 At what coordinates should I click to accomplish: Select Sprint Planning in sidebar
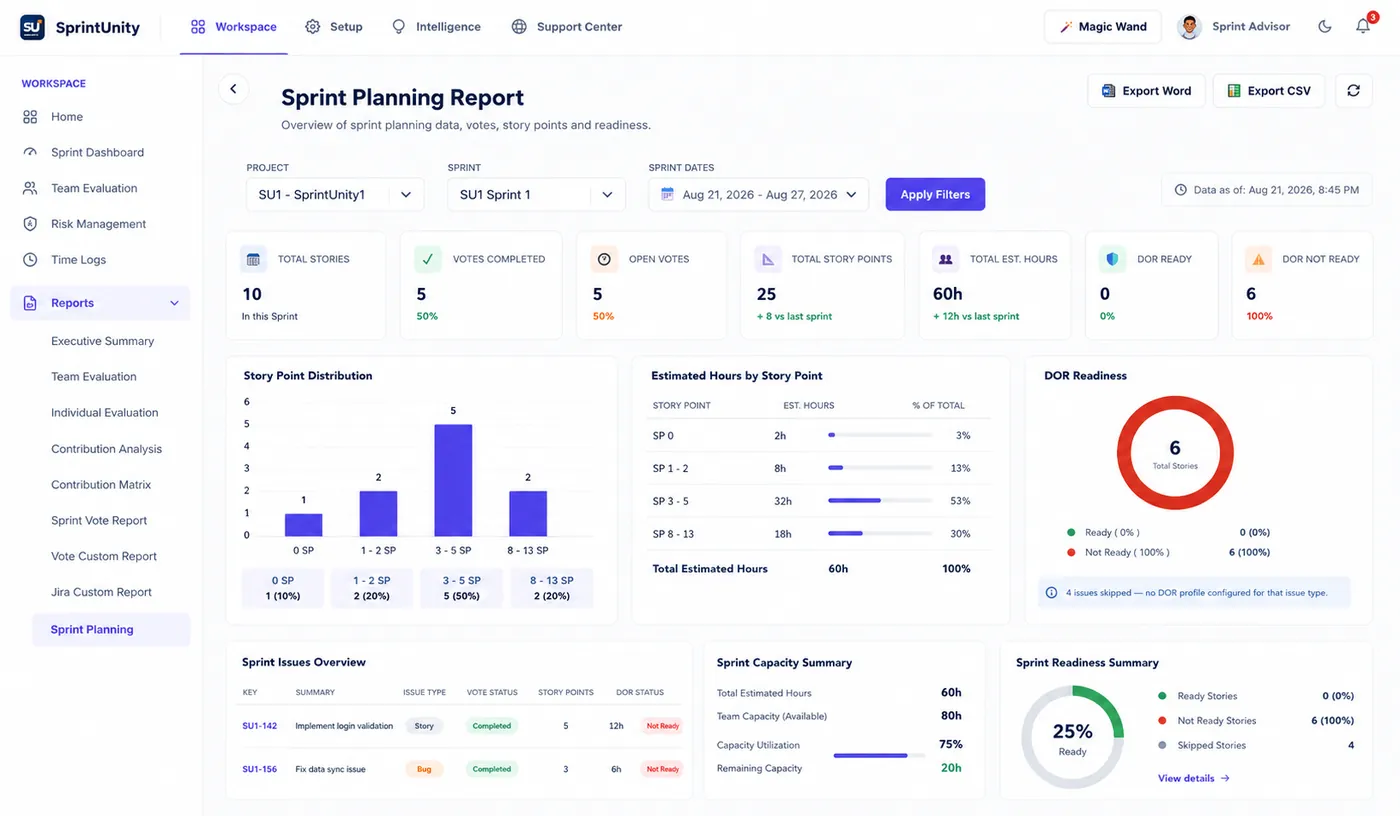(x=111, y=630)
